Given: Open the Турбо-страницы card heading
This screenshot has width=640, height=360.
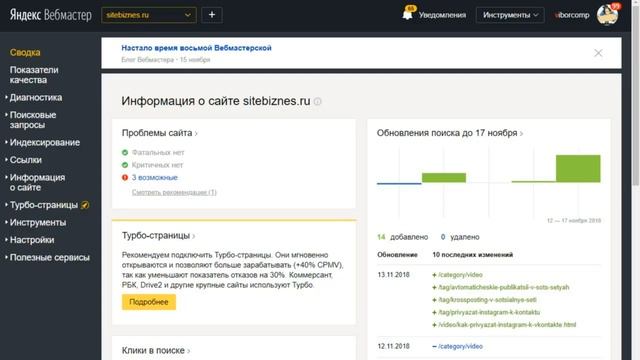Looking at the screenshot, I should tap(158, 236).
